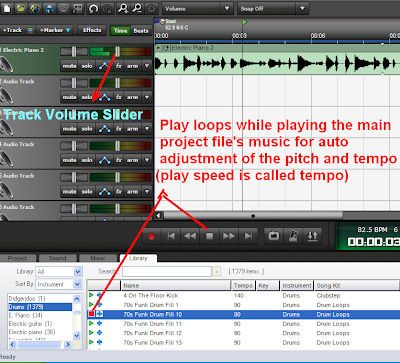The image size is (400, 363).
Task: Zoom in with the magnifier plus icon
Action: click(123, 8)
